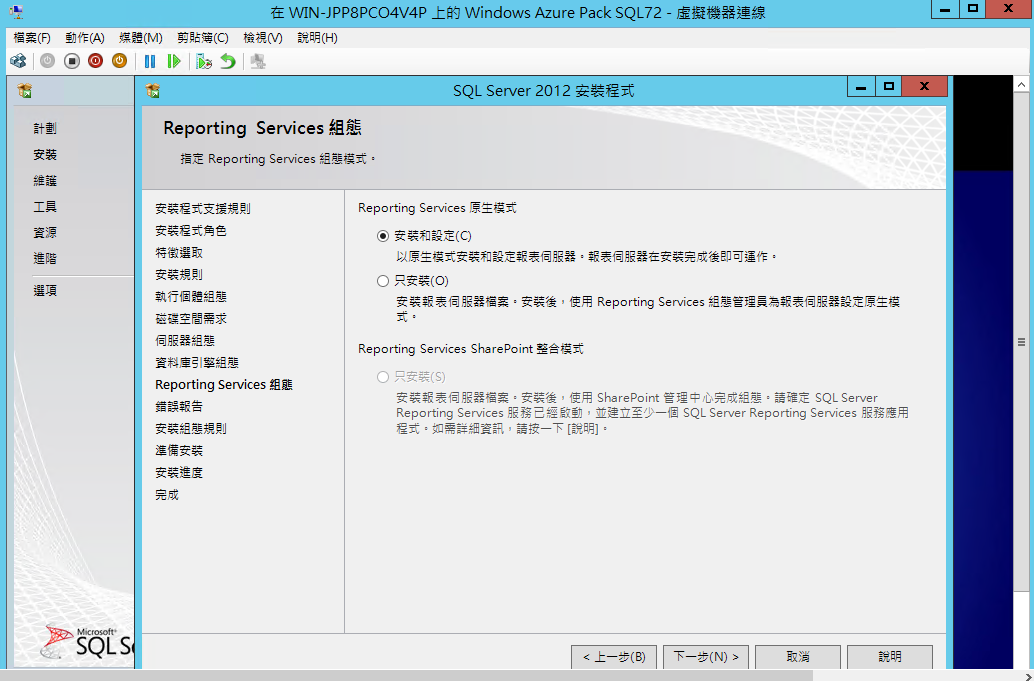1034x681 pixels.
Task: Click the disabled SharePoint 只安裝(S) radio button
Action: 382,377
